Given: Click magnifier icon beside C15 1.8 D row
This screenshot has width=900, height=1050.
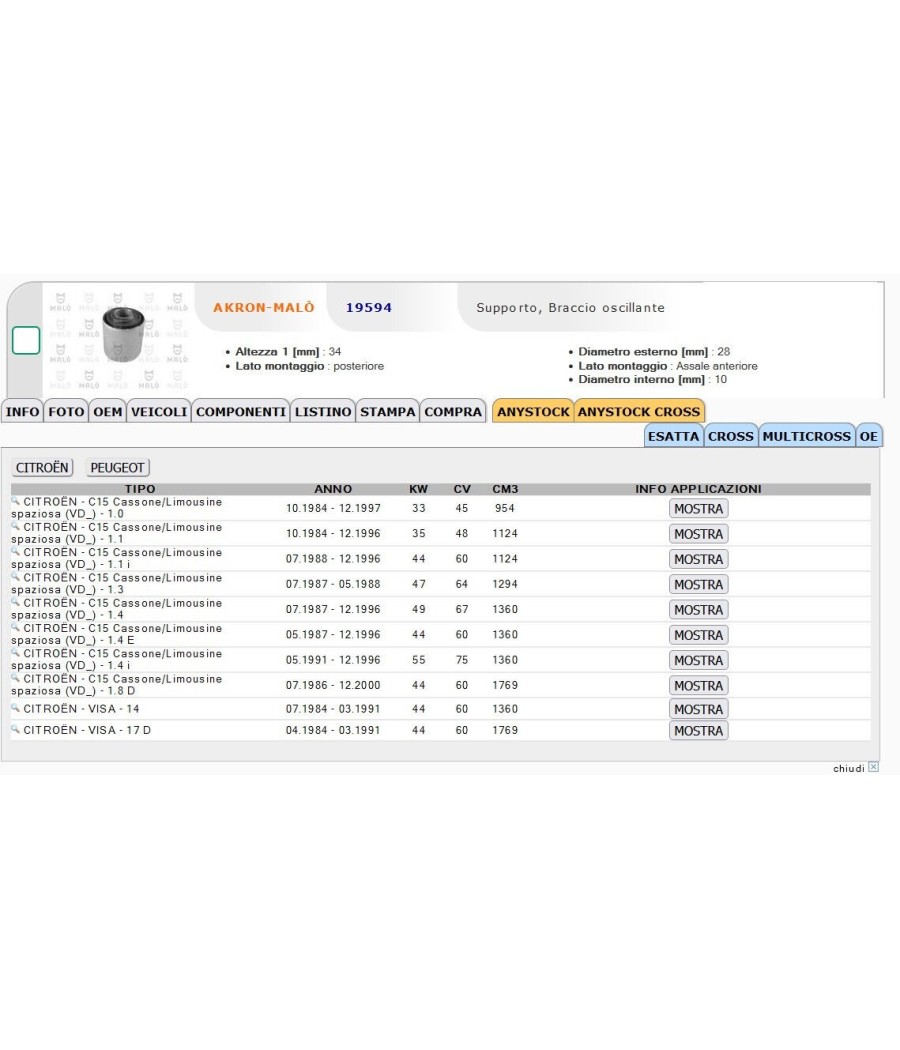Looking at the screenshot, I should [x=15, y=678].
